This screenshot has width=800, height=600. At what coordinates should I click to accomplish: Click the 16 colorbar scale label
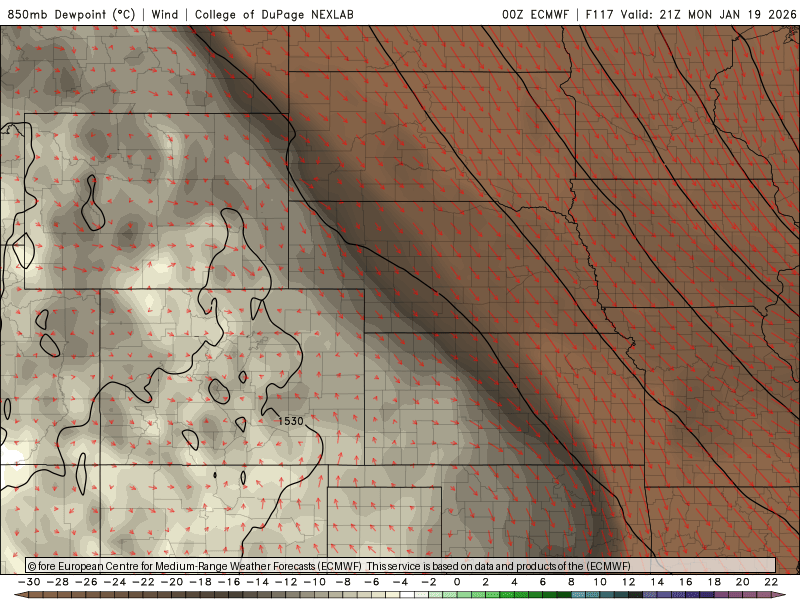coord(686,582)
